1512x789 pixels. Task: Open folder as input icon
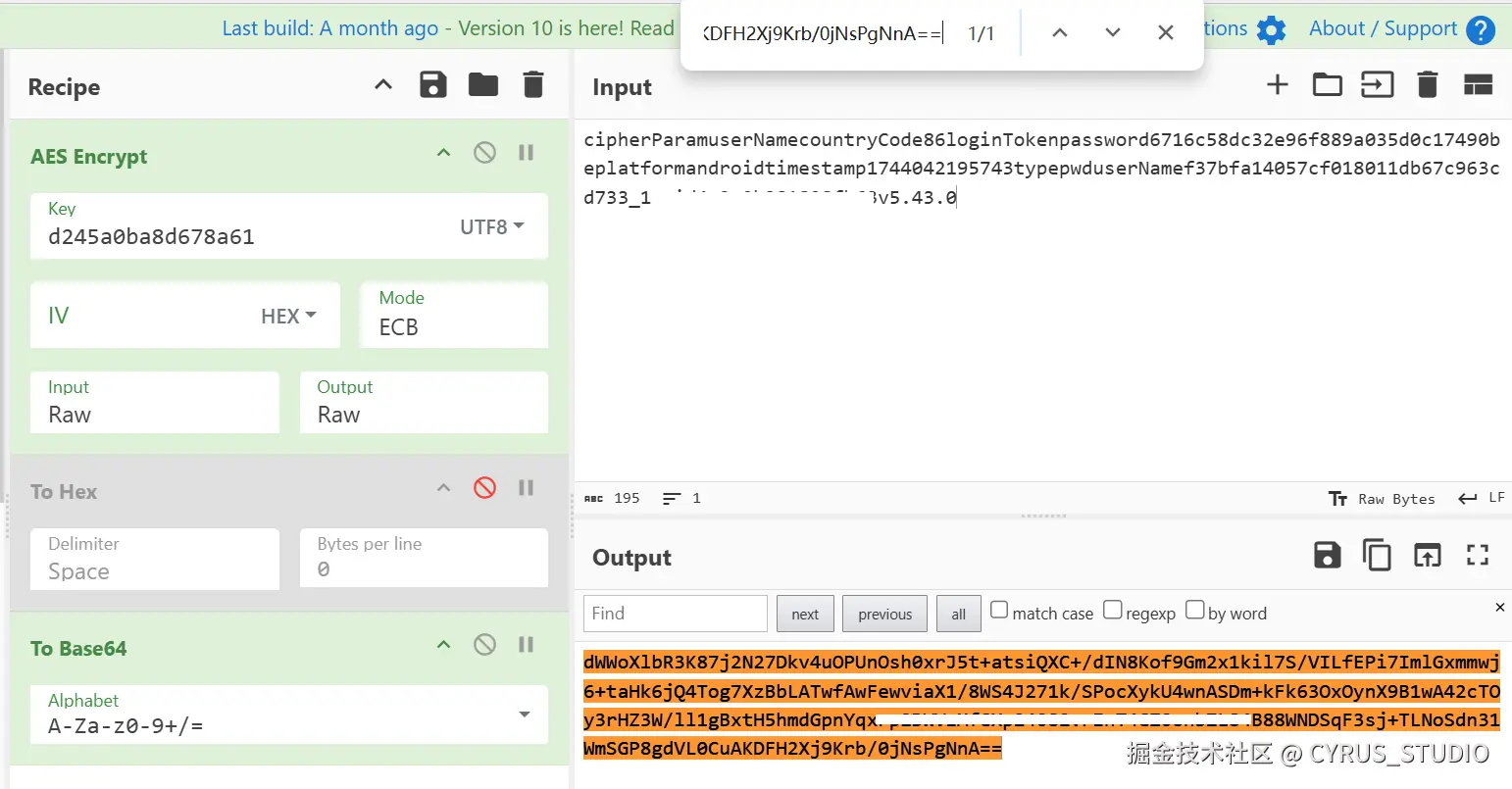click(x=1327, y=85)
